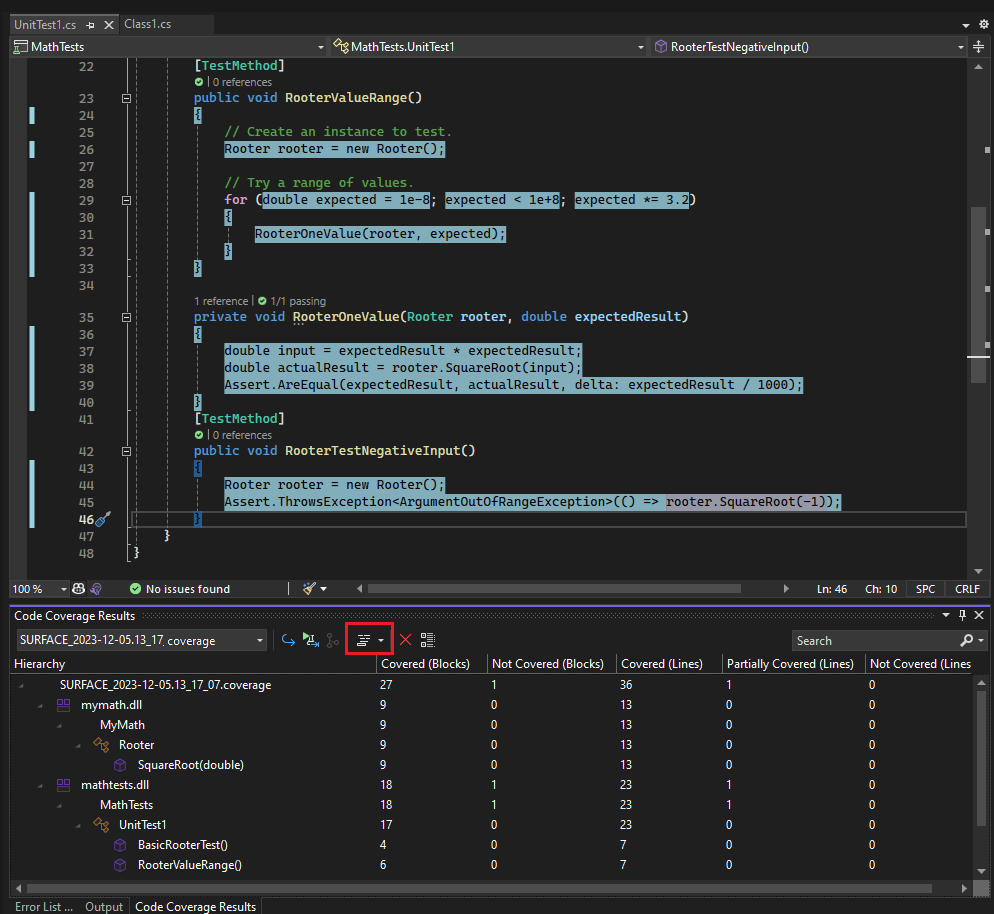Select the BasicRooterTest() method row

[x=183, y=845]
